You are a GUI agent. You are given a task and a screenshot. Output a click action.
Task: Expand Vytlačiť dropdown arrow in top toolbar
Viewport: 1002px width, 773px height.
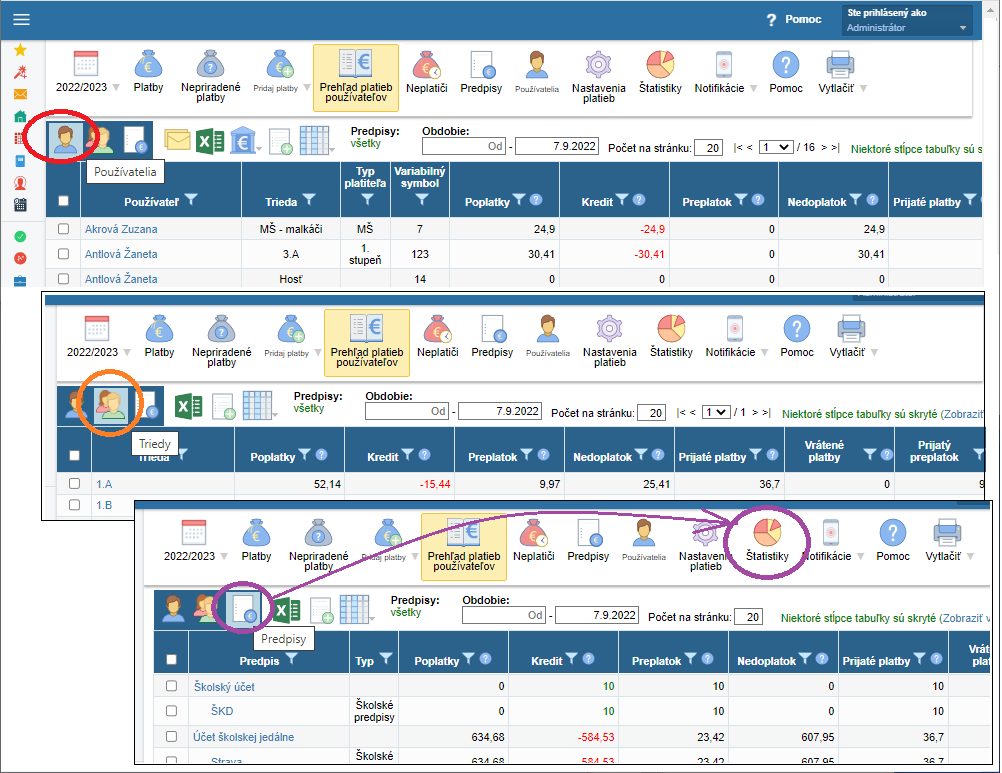pyautogui.click(x=863, y=88)
